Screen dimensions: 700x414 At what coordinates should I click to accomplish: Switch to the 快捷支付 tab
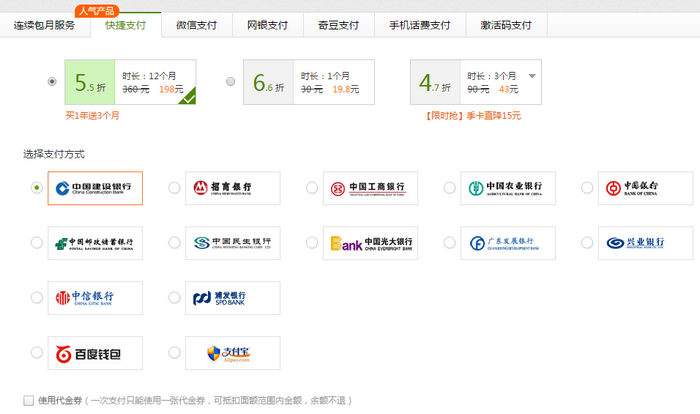pyautogui.click(x=125, y=25)
